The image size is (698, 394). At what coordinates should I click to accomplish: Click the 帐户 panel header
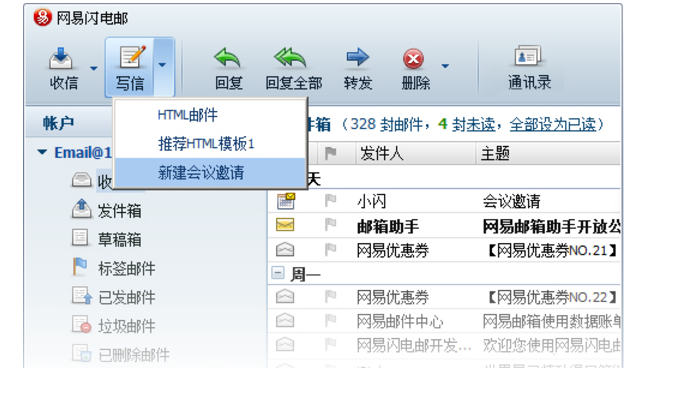pyautogui.click(x=58, y=123)
